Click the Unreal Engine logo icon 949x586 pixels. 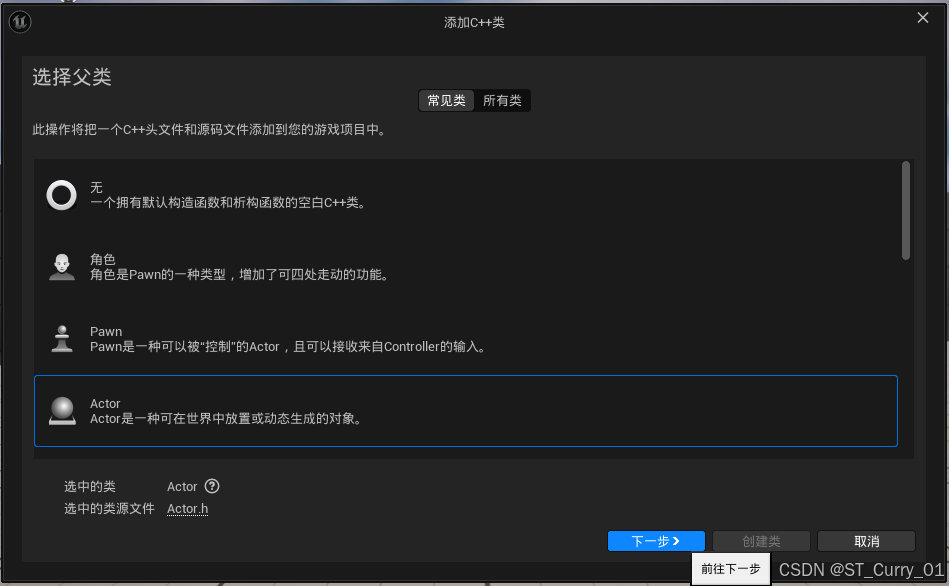coord(19,22)
